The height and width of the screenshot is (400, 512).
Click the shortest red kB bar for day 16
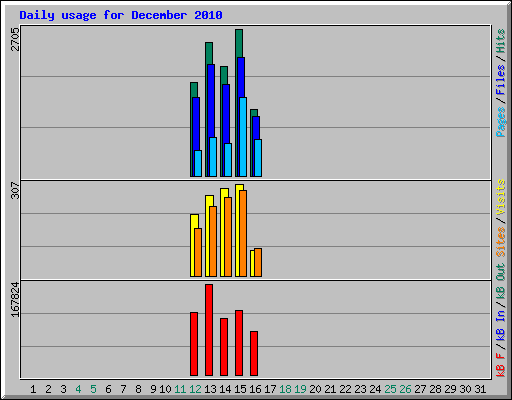(254, 353)
